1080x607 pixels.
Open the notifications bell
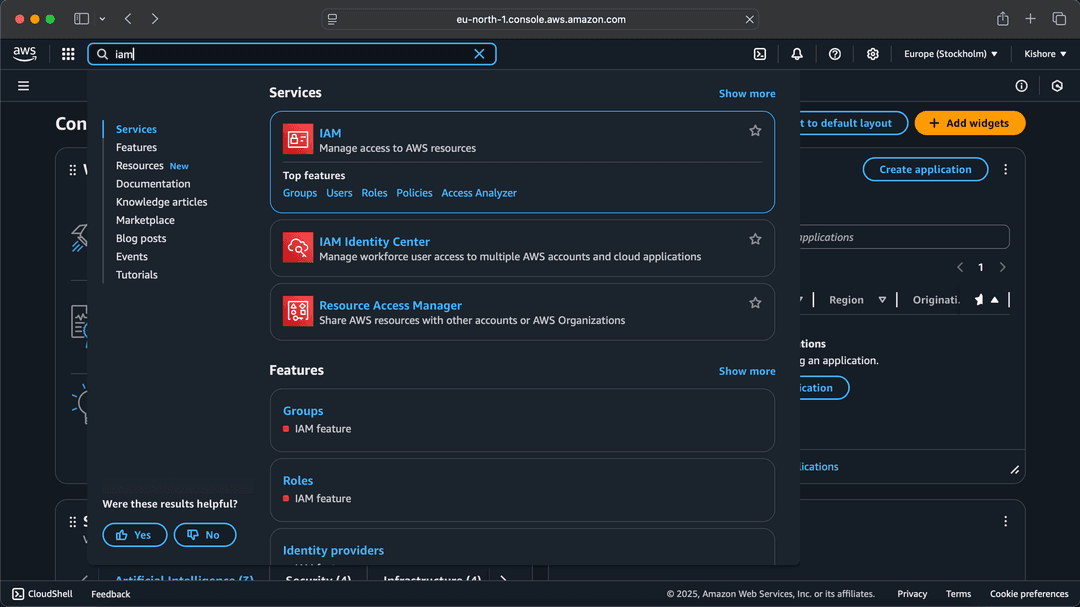tap(797, 54)
